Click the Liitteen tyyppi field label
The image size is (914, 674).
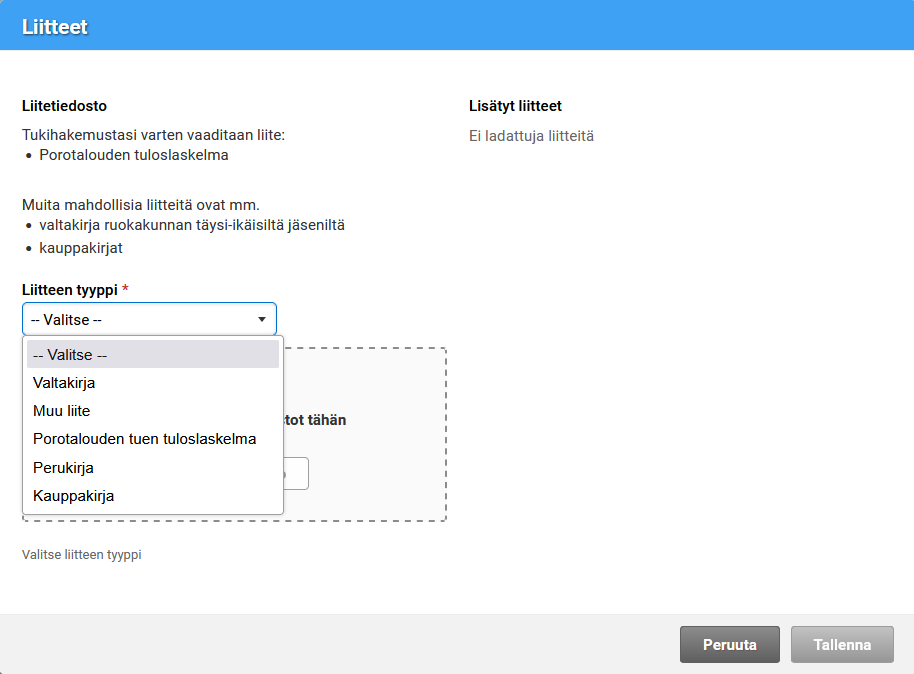pos(69,290)
